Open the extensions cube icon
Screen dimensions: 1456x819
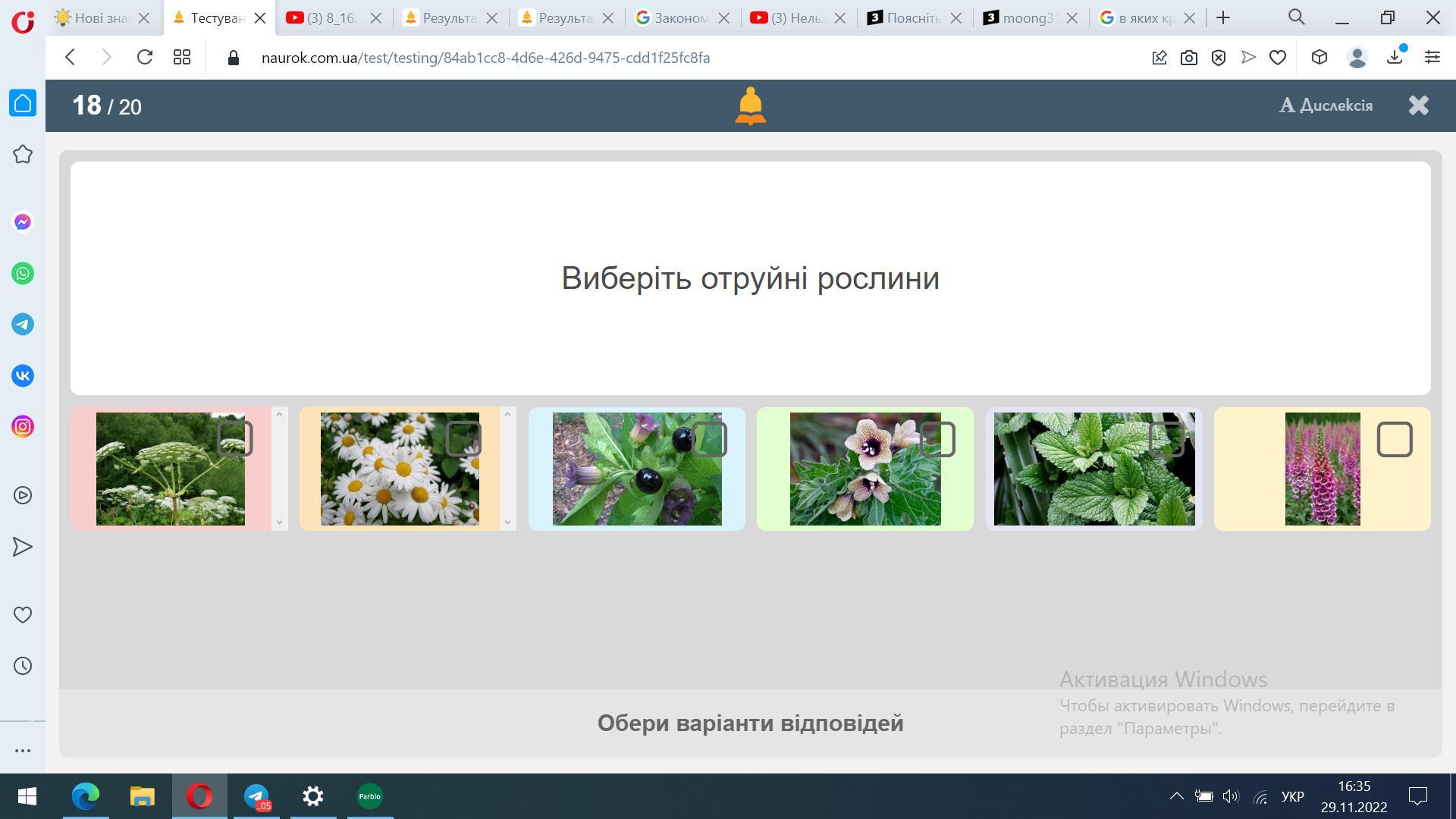[1319, 58]
